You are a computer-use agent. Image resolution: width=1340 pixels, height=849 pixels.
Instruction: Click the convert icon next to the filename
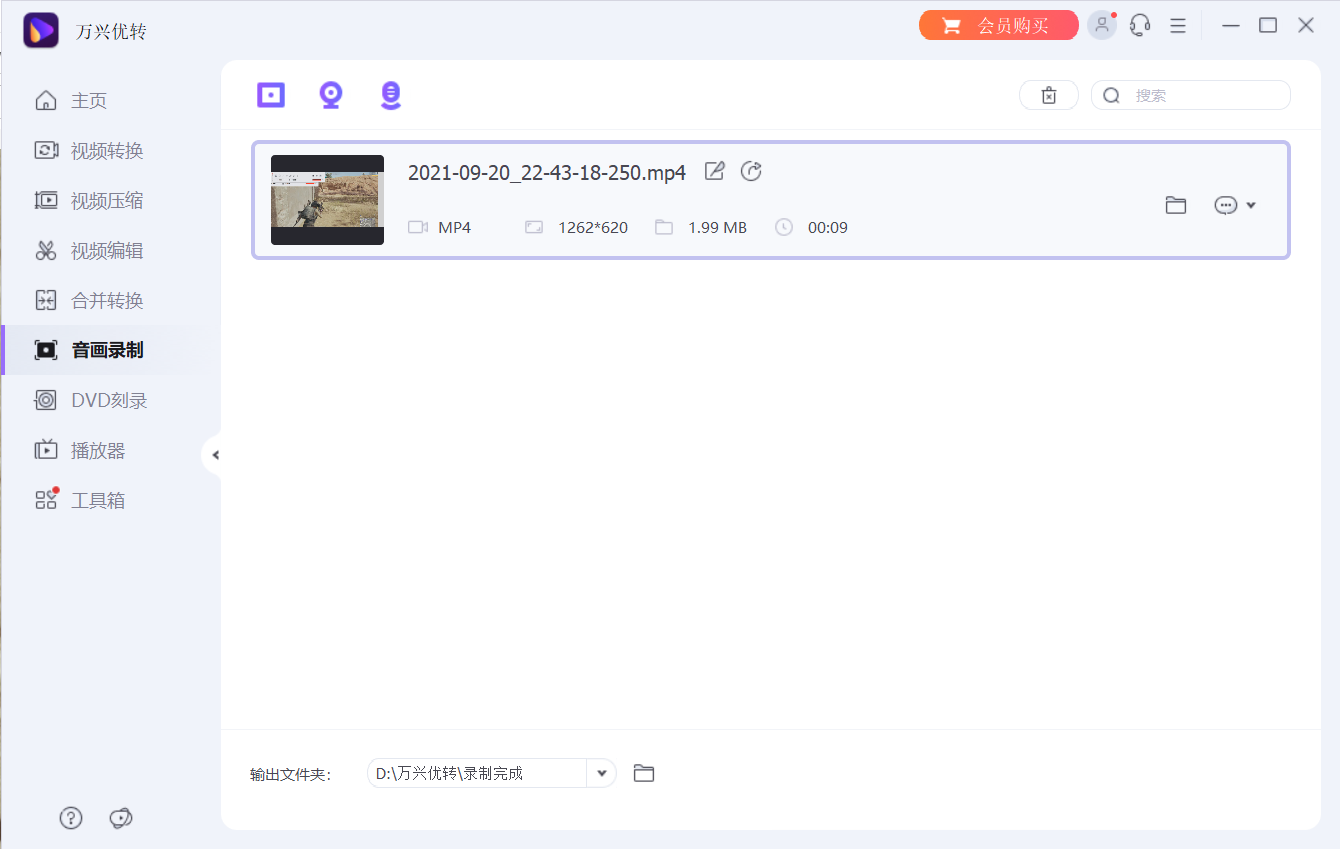pyautogui.click(x=751, y=171)
